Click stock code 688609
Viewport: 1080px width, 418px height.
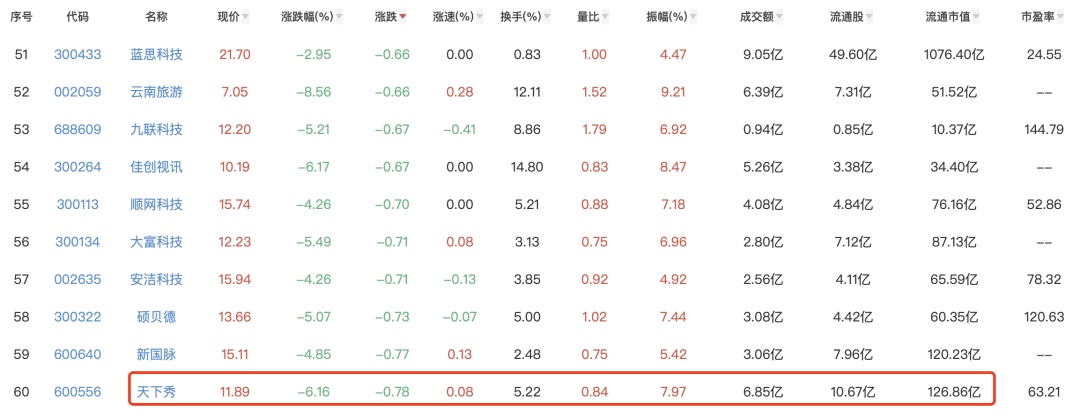click(x=77, y=129)
